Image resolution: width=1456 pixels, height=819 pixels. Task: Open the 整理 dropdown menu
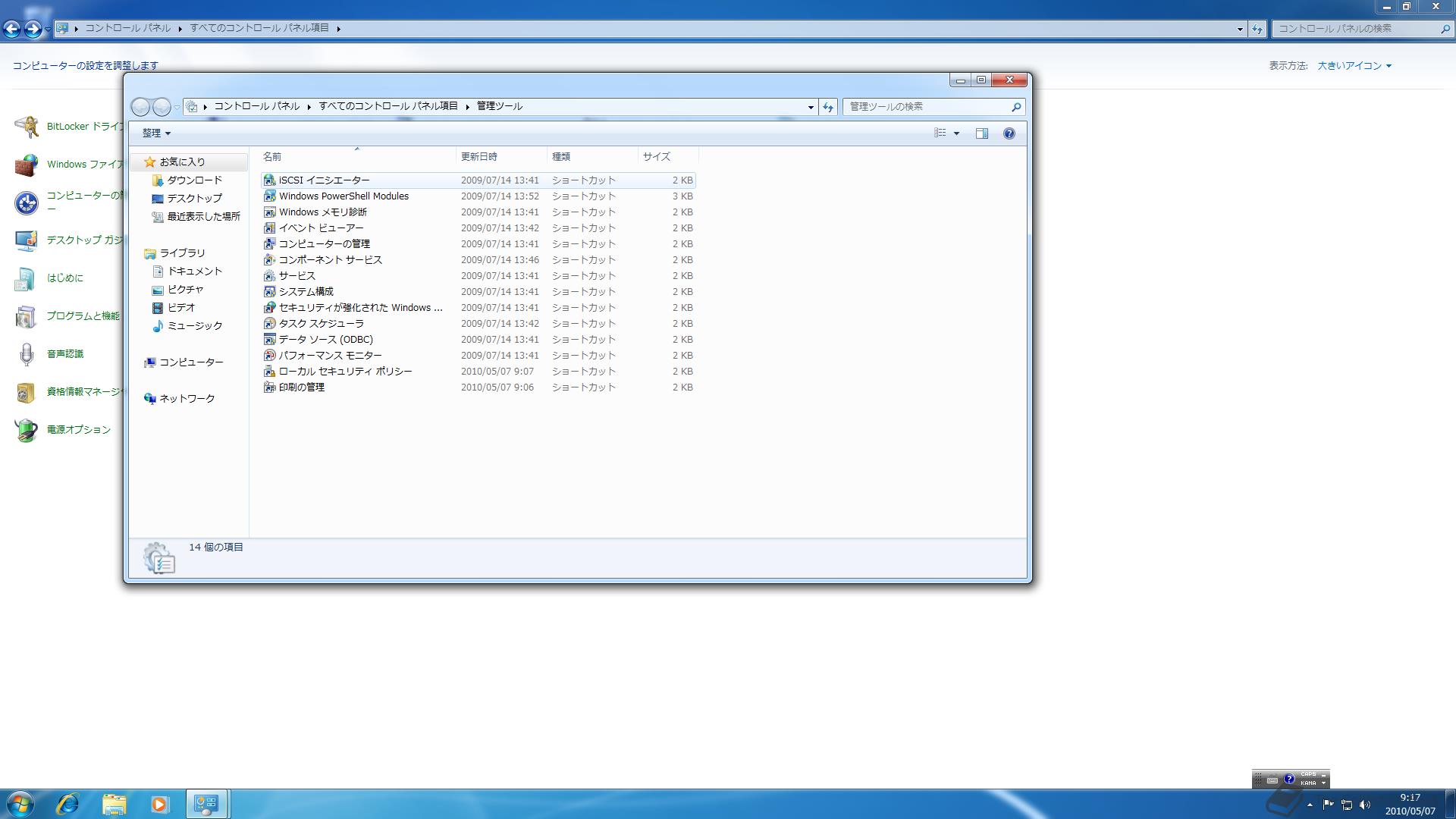click(156, 133)
